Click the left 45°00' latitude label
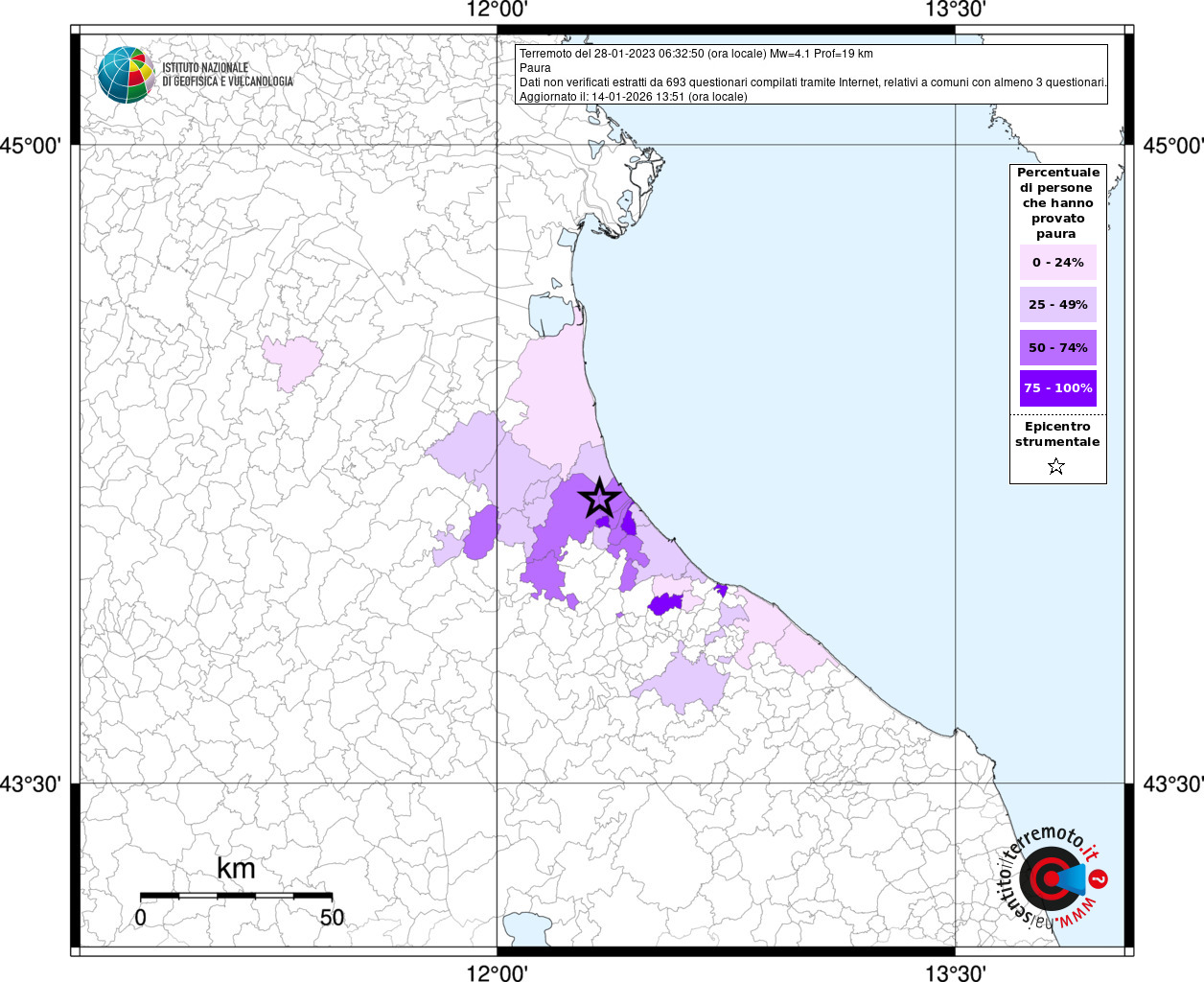The image size is (1204, 982). [31, 146]
